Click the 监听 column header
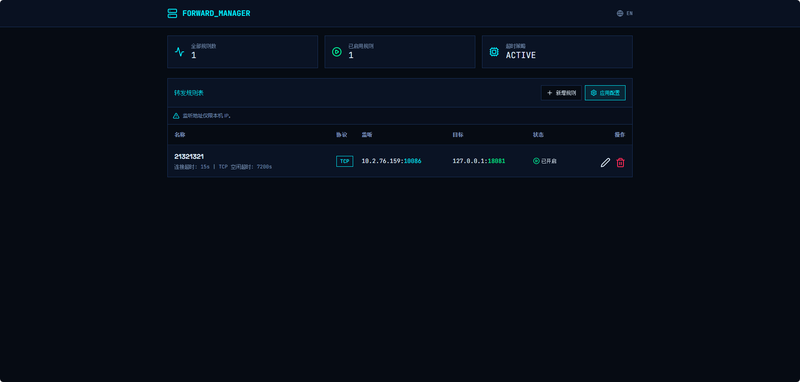 point(367,135)
